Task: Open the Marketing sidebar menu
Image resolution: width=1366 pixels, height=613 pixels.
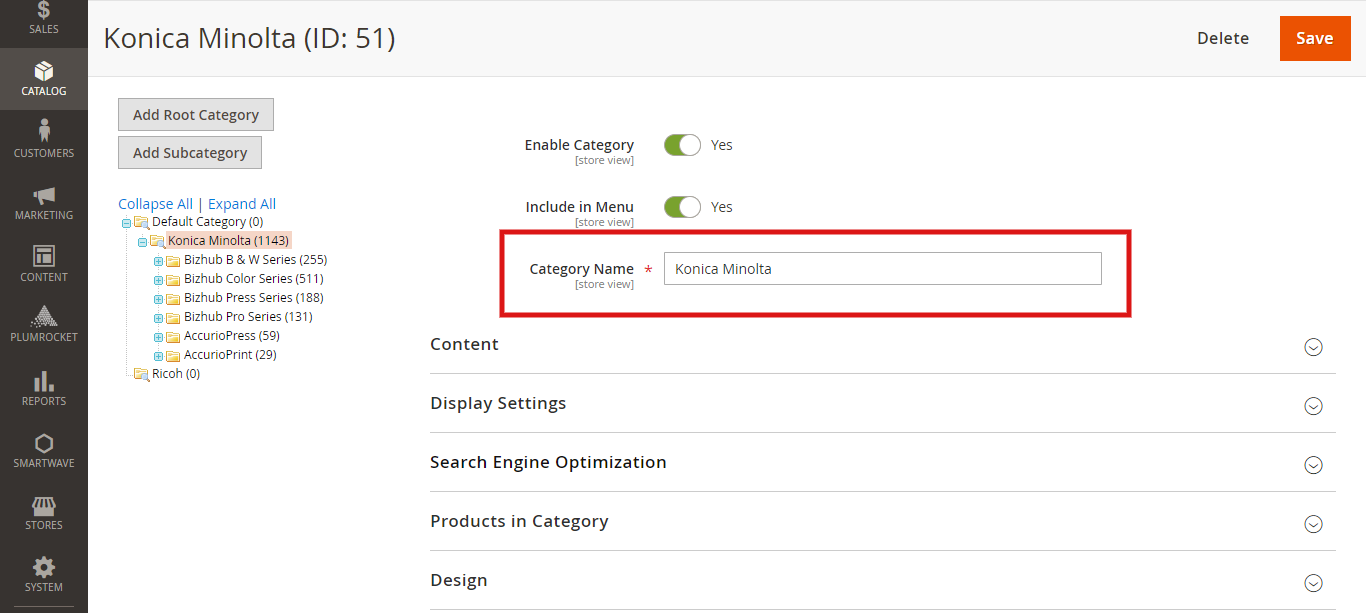Action: click(43, 203)
